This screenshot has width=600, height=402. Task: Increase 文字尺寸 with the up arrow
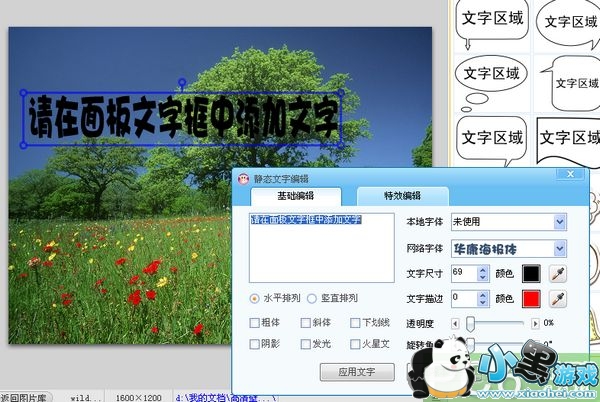(483, 270)
